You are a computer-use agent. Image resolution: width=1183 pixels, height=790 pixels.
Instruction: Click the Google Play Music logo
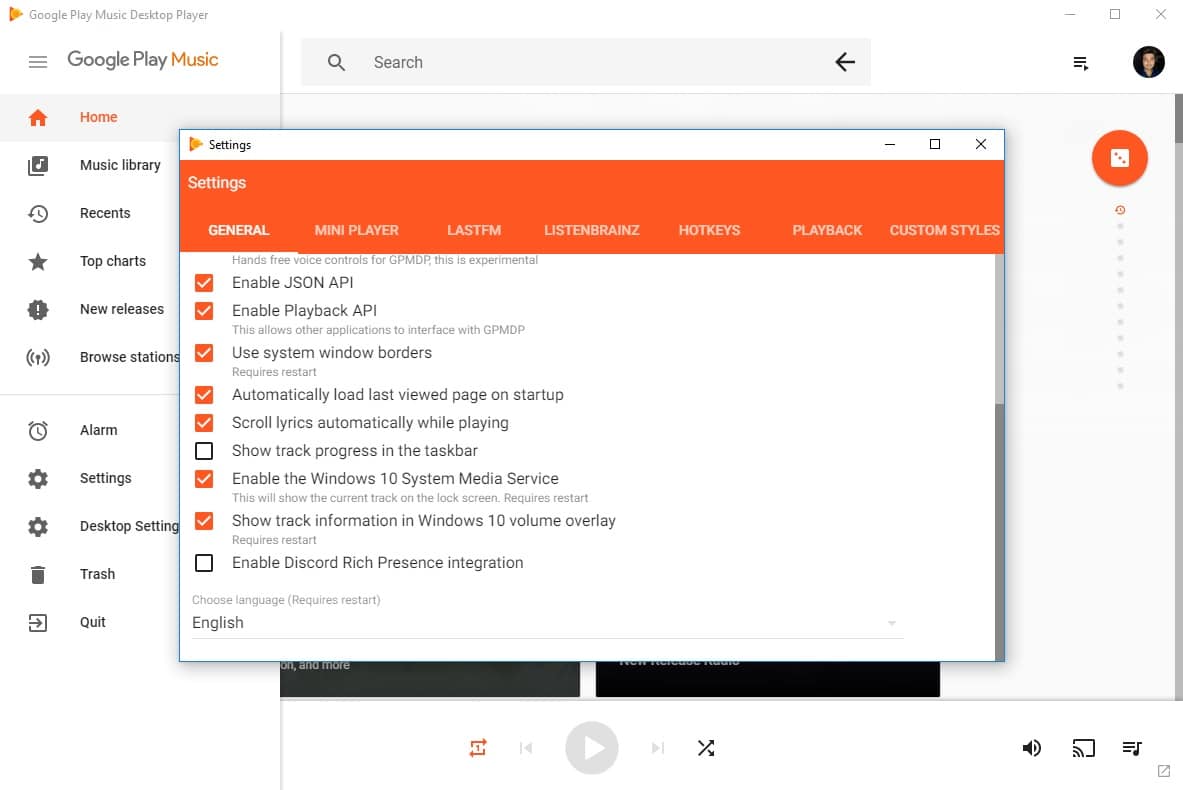point(143,60)
